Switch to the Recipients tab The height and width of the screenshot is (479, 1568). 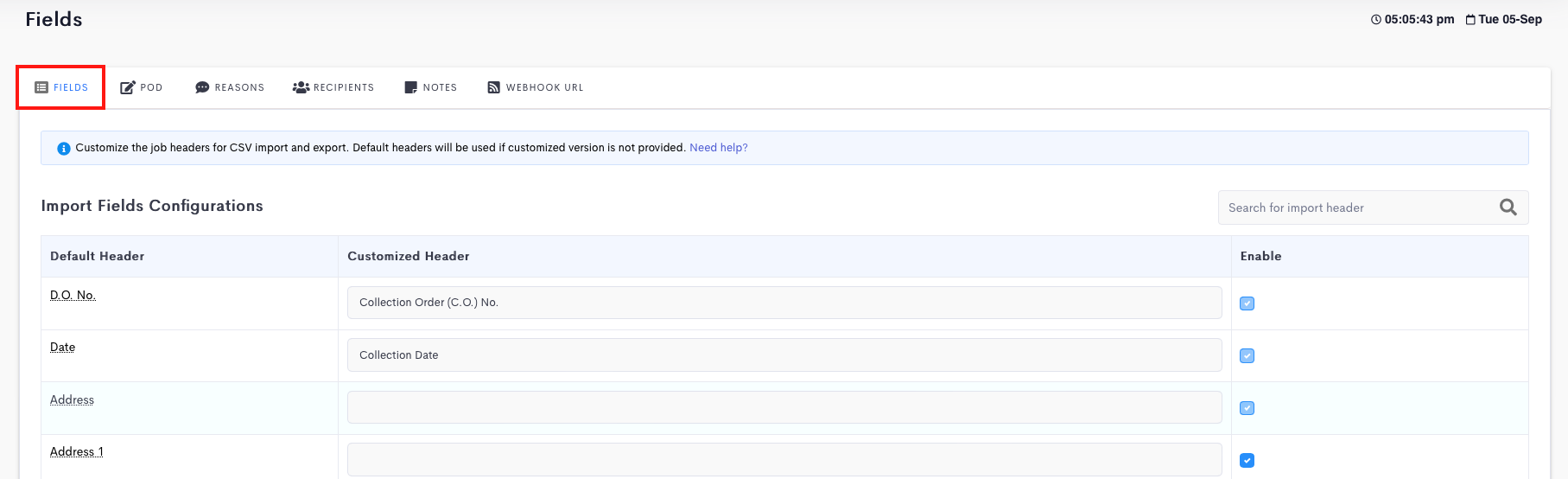click(x=333, y=87)
